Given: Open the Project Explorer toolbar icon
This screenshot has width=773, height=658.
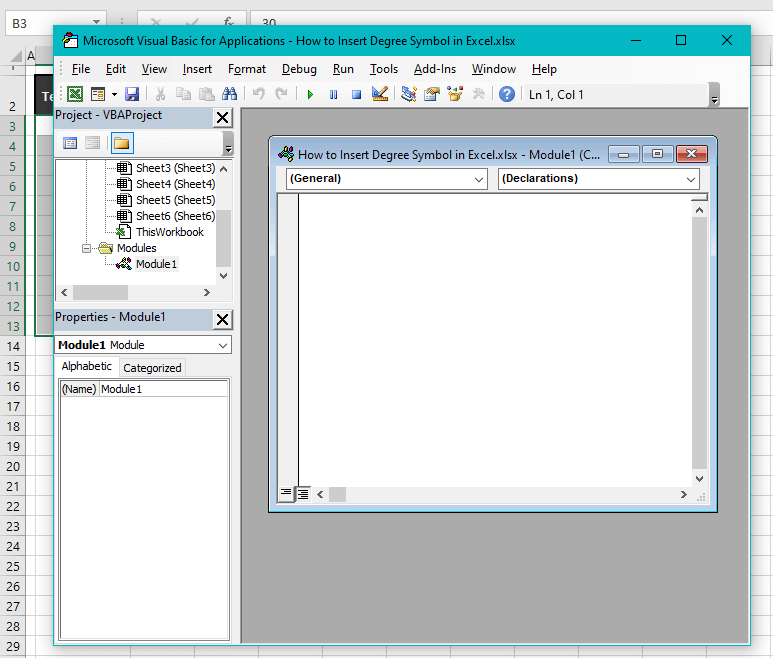Looking at the screenshot, I should (409, 94).
